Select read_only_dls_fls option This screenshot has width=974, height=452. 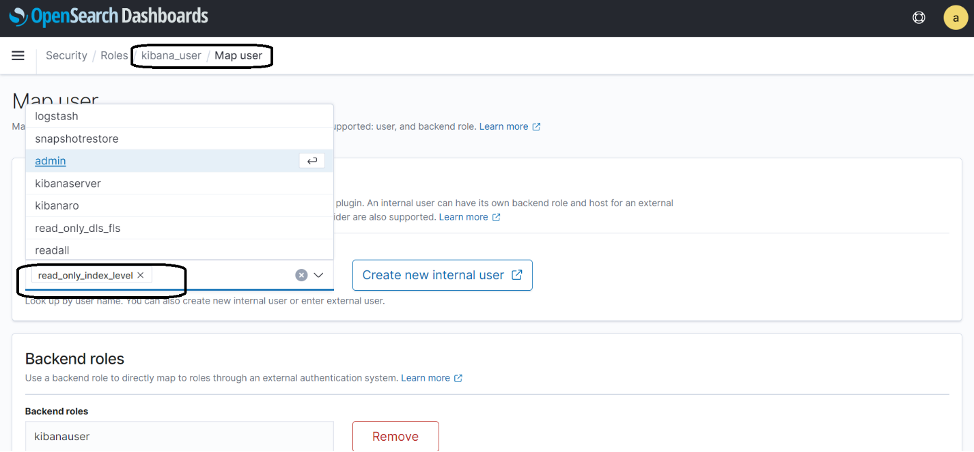tap(180, 228)
